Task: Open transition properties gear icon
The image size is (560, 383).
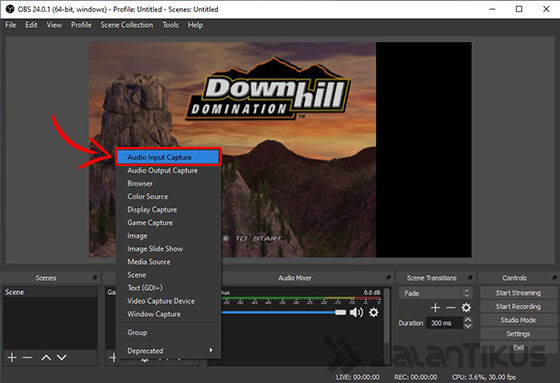Action: (x=466, y=308)
